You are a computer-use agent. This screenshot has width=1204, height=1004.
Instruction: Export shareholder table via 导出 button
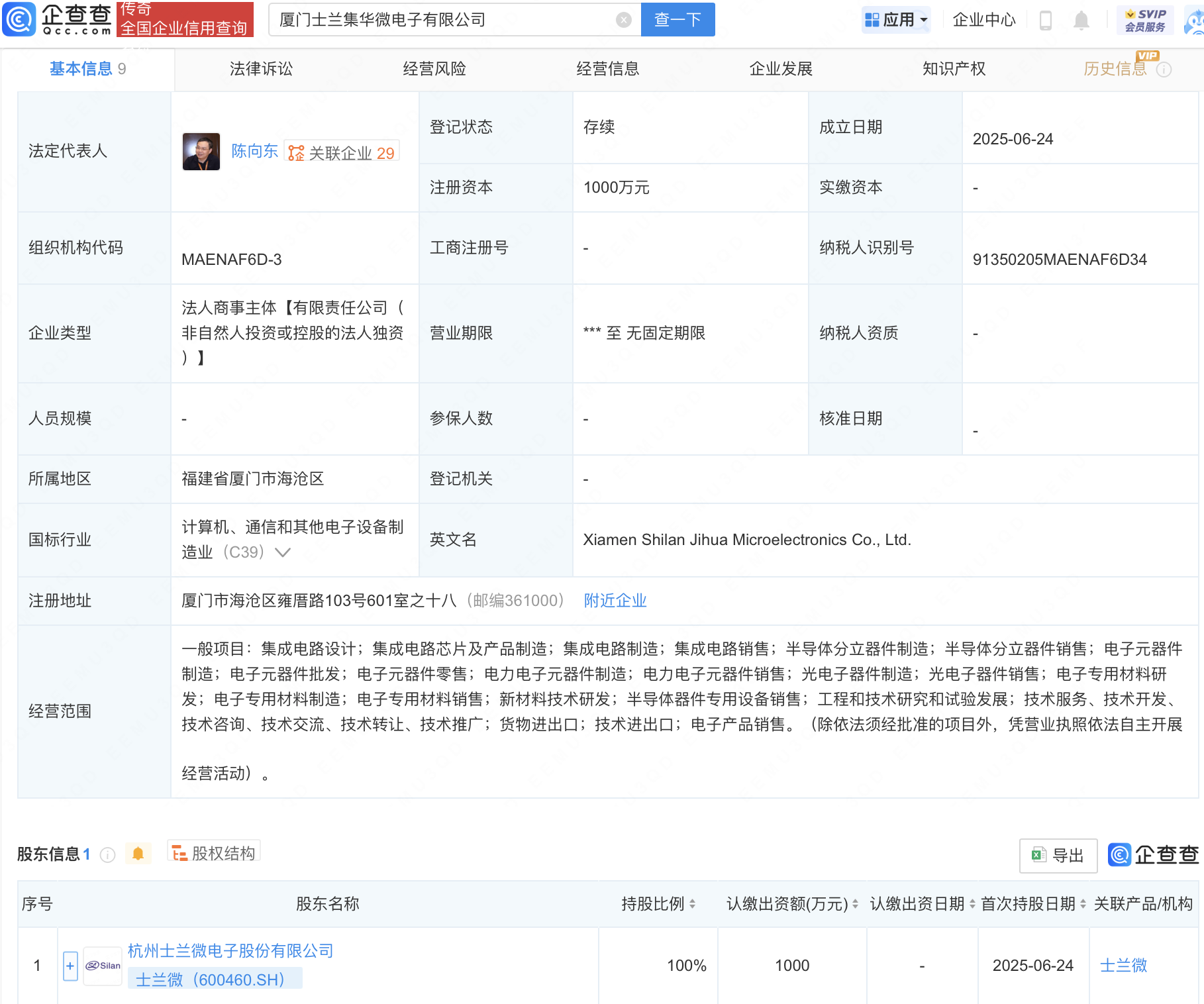1058,856
